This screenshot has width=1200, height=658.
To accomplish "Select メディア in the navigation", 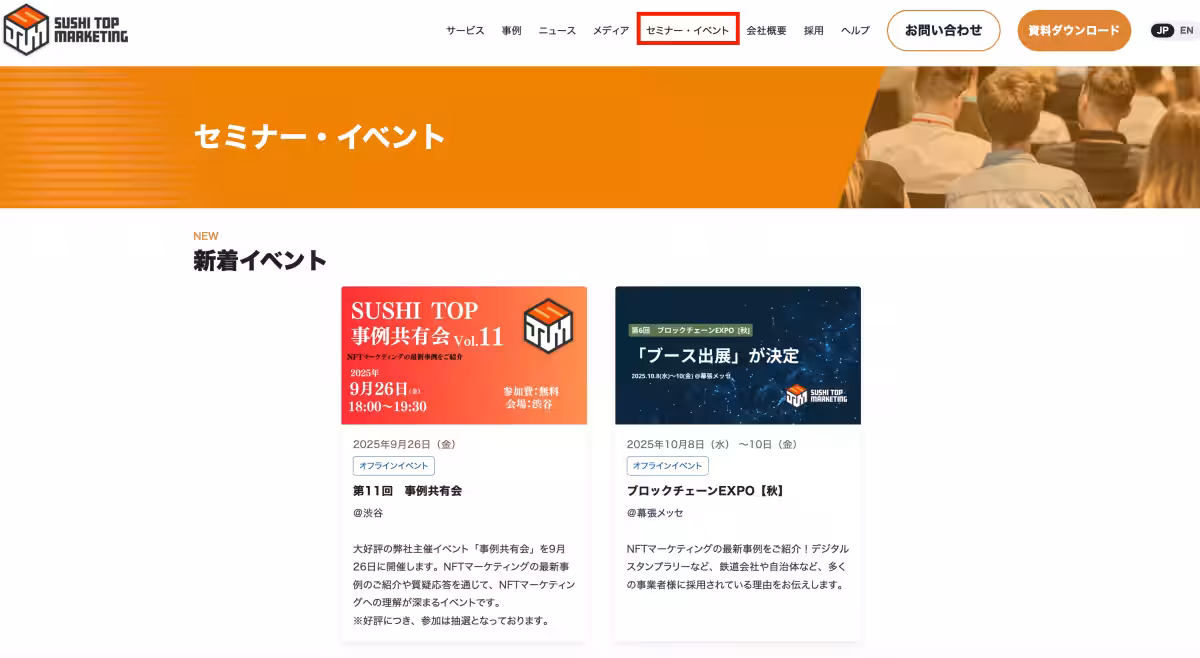I will (x=610, y=31).
